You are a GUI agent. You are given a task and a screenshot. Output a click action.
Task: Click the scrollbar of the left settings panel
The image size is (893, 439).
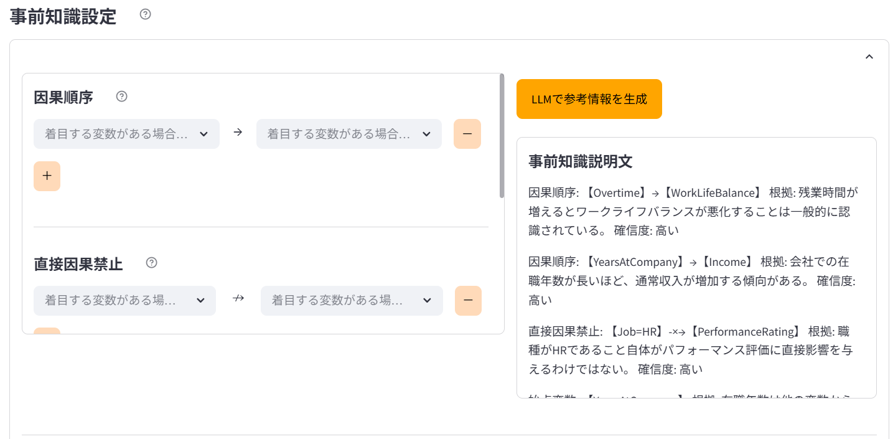pyautogui.click(x=502, y=136)
